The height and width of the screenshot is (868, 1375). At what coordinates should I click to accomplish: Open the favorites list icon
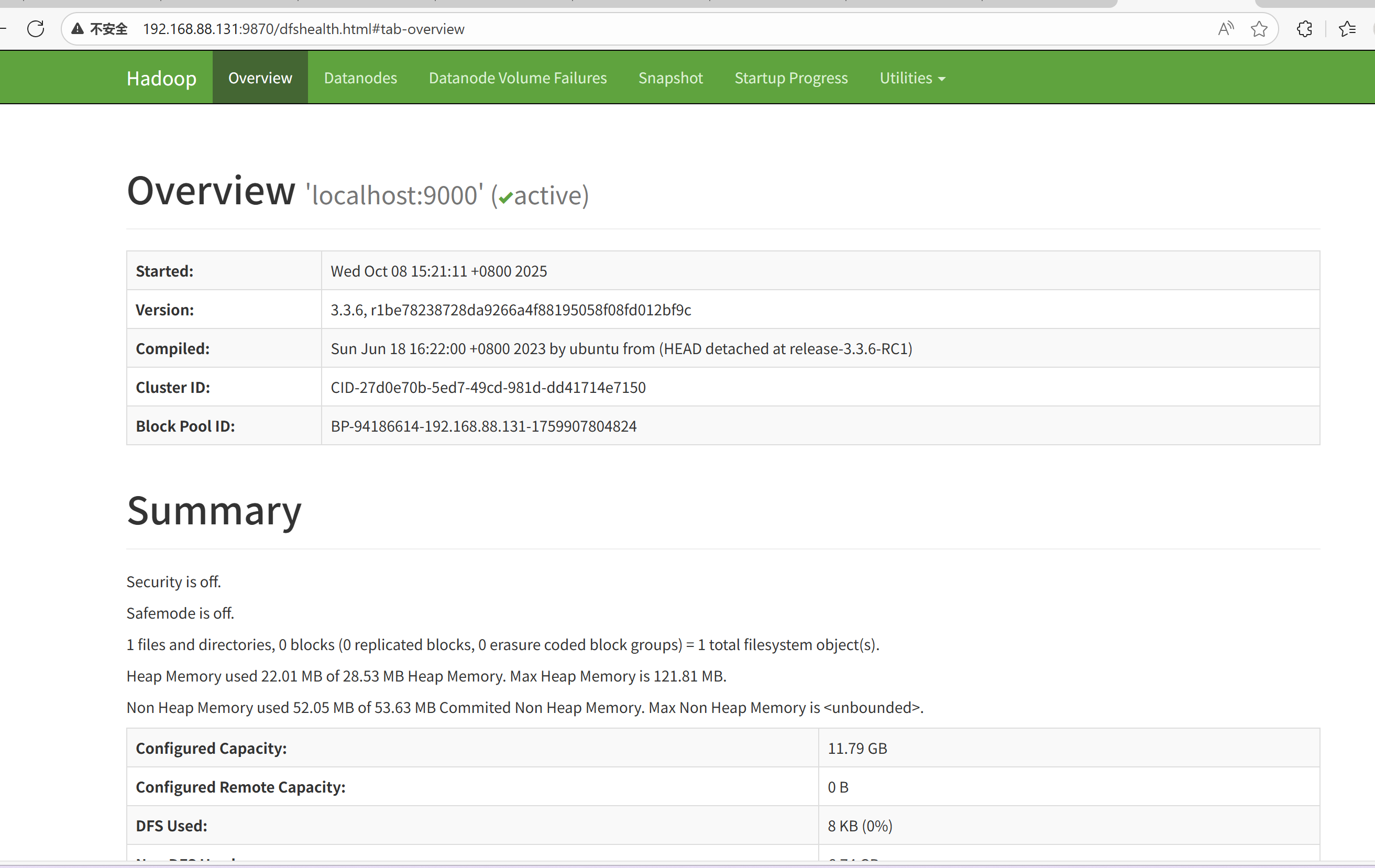click(x=1347, y=29)
